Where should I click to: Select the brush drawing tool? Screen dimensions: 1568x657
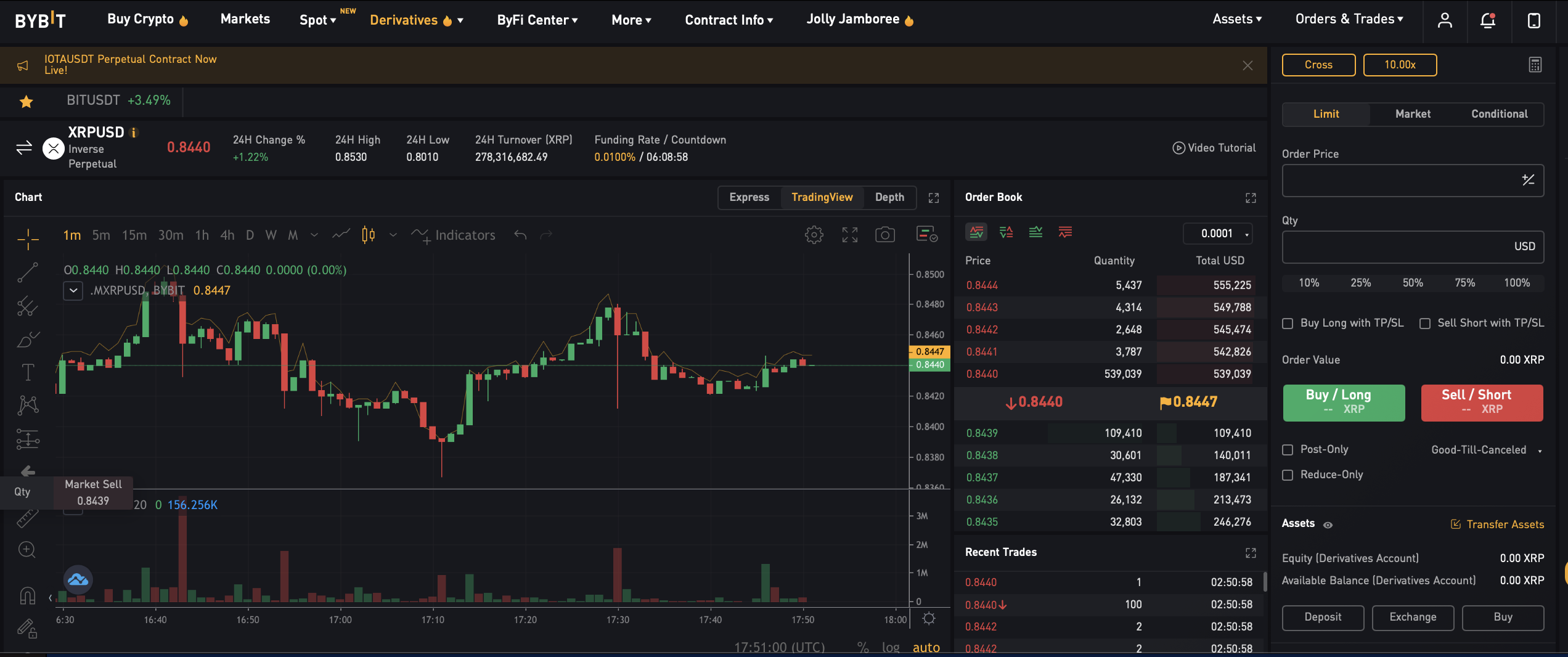(28, 340)
